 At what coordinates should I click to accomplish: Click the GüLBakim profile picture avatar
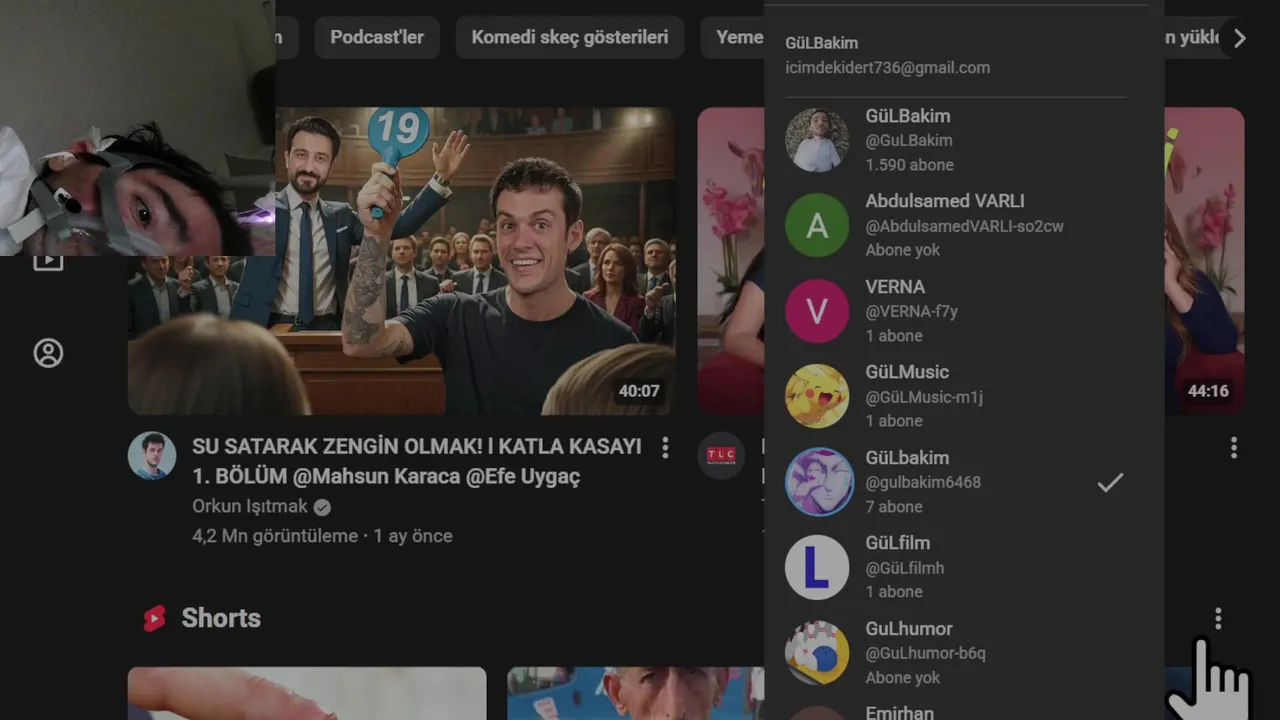(817, 140)
